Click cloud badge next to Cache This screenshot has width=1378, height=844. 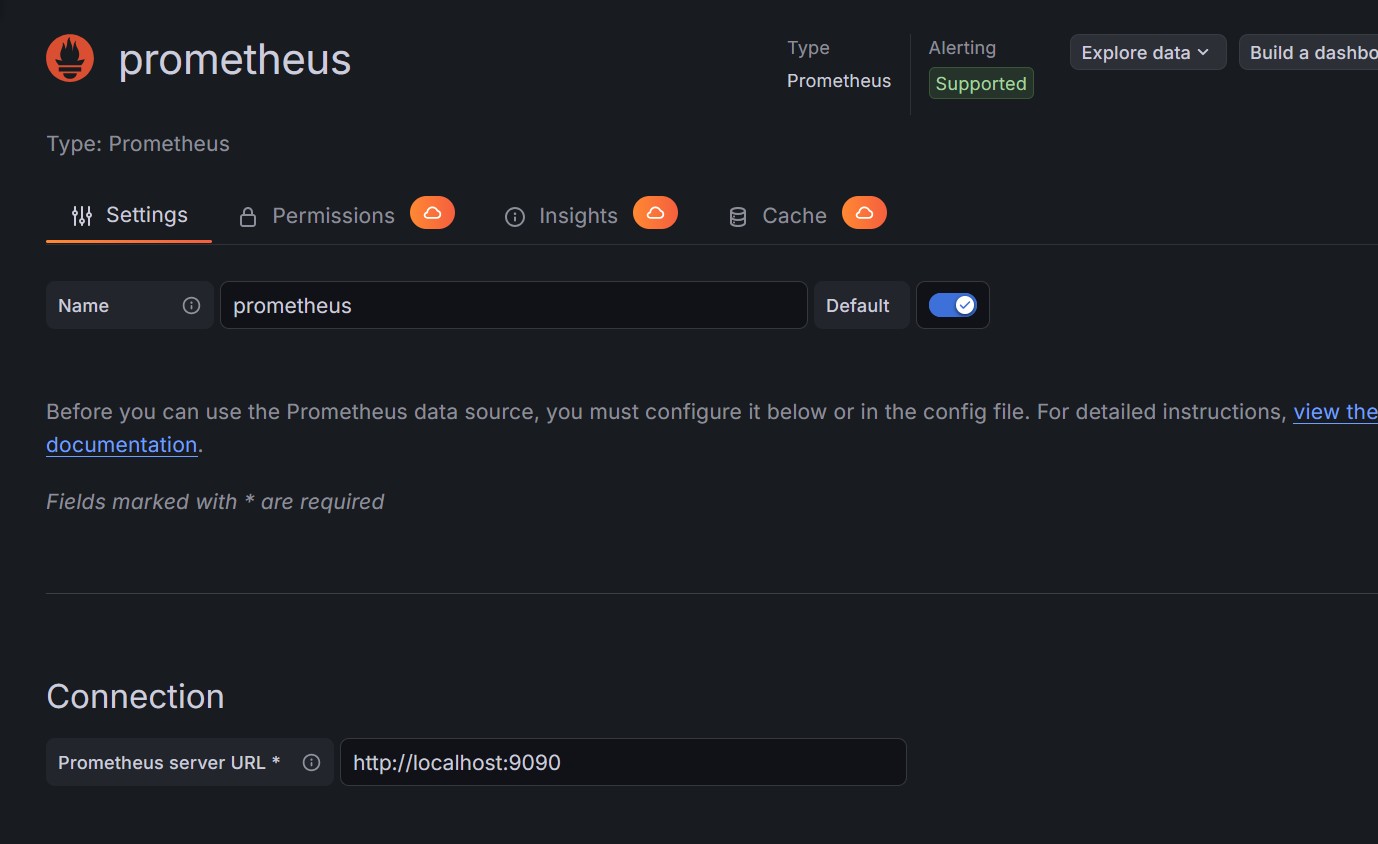tap(864, 213)
